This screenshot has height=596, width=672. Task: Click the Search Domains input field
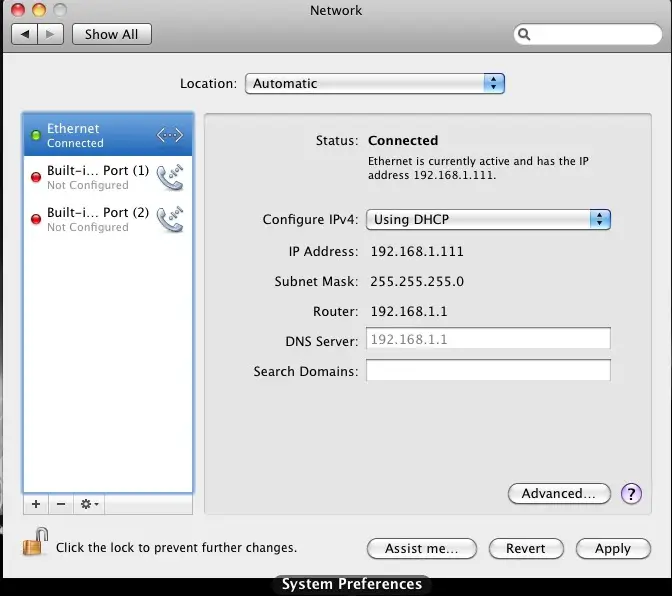click(487, 371)
